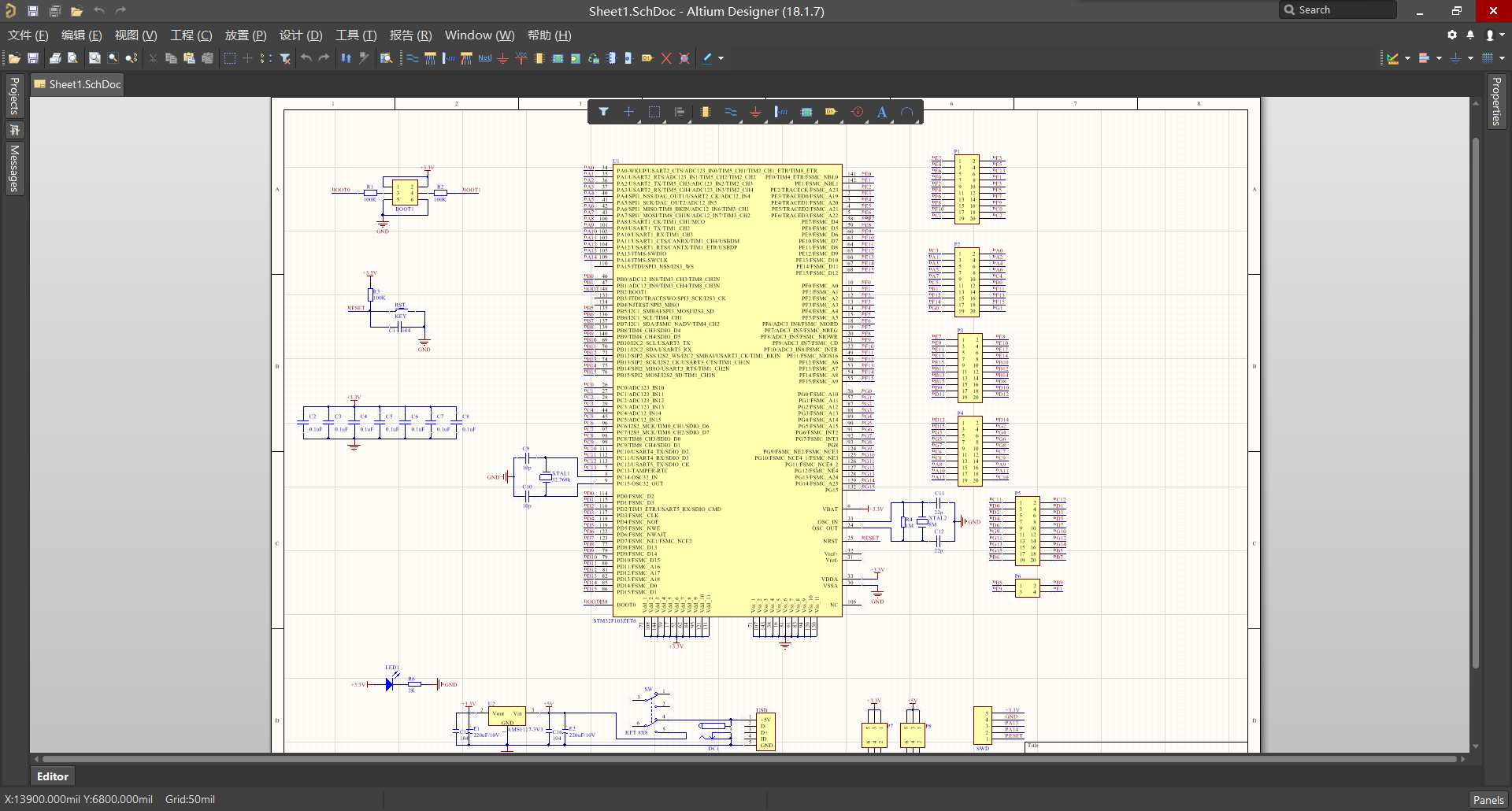
Task: Open the 视图 (V) menu
Action: [135, 35]
